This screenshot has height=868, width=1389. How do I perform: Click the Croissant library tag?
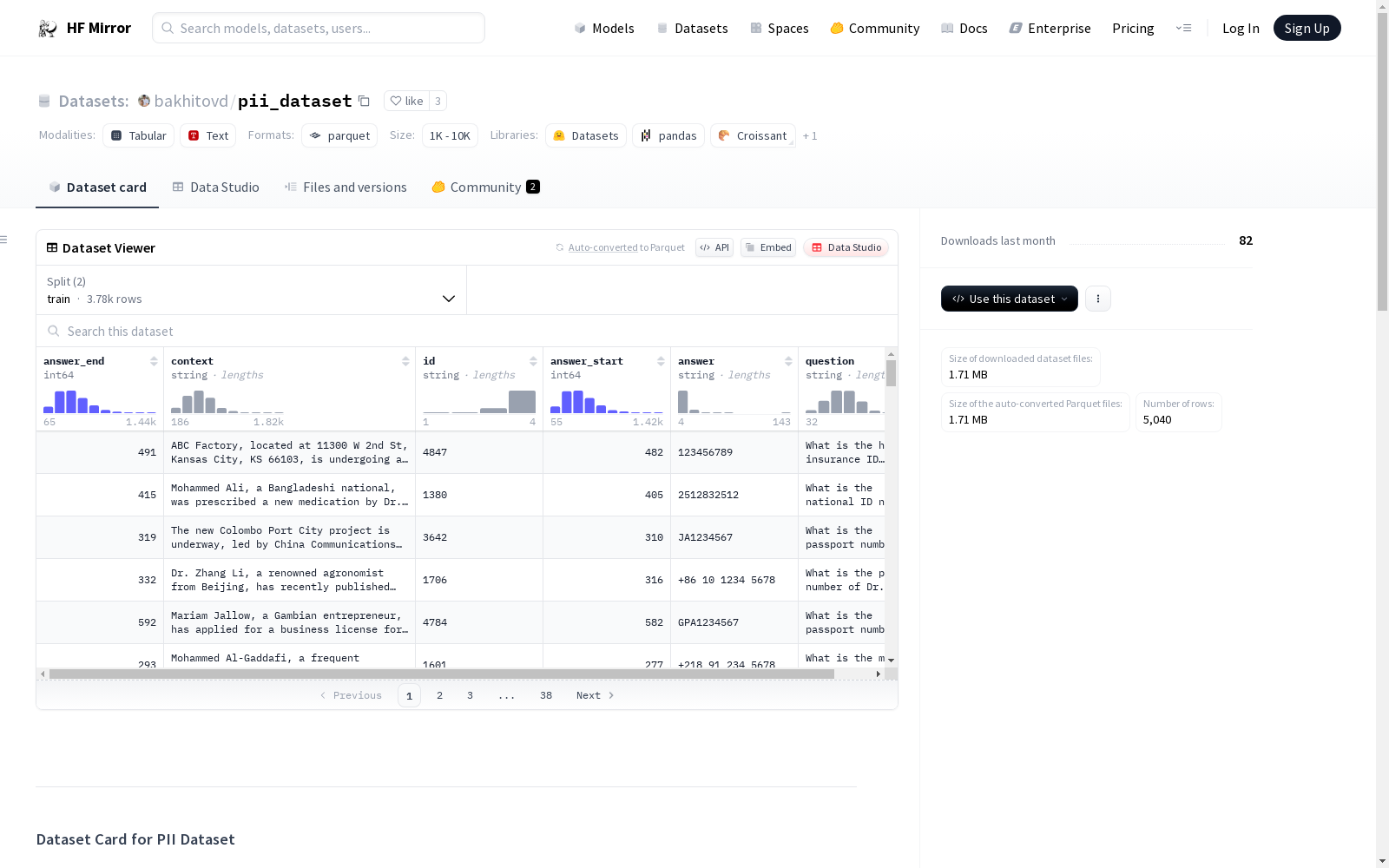[x=753, y=135]
